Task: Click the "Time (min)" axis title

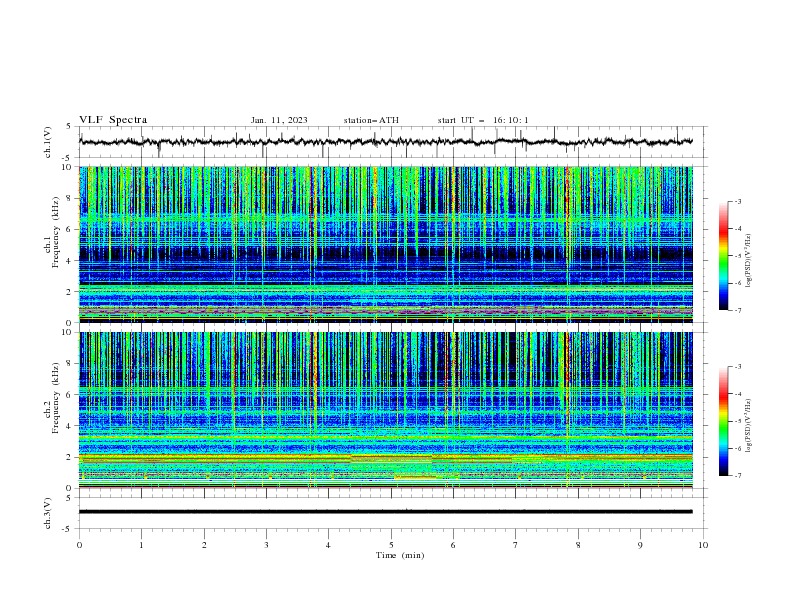Action: 400,555
